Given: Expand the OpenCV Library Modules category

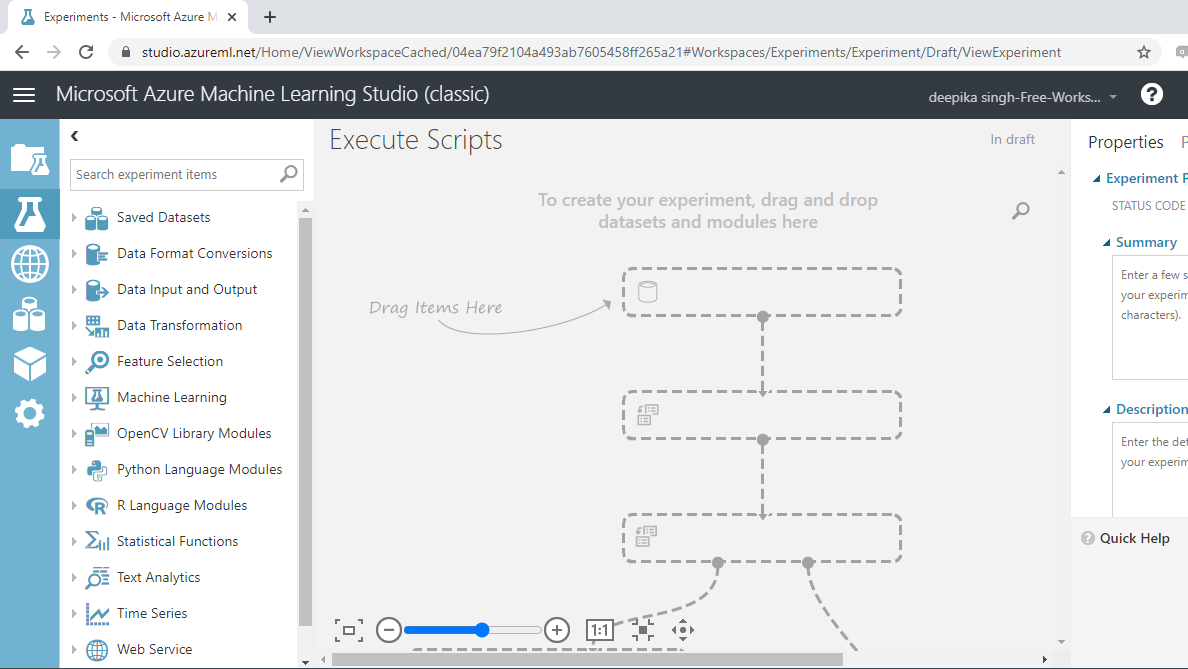Looking at the screenshot, I should point(74,433).
